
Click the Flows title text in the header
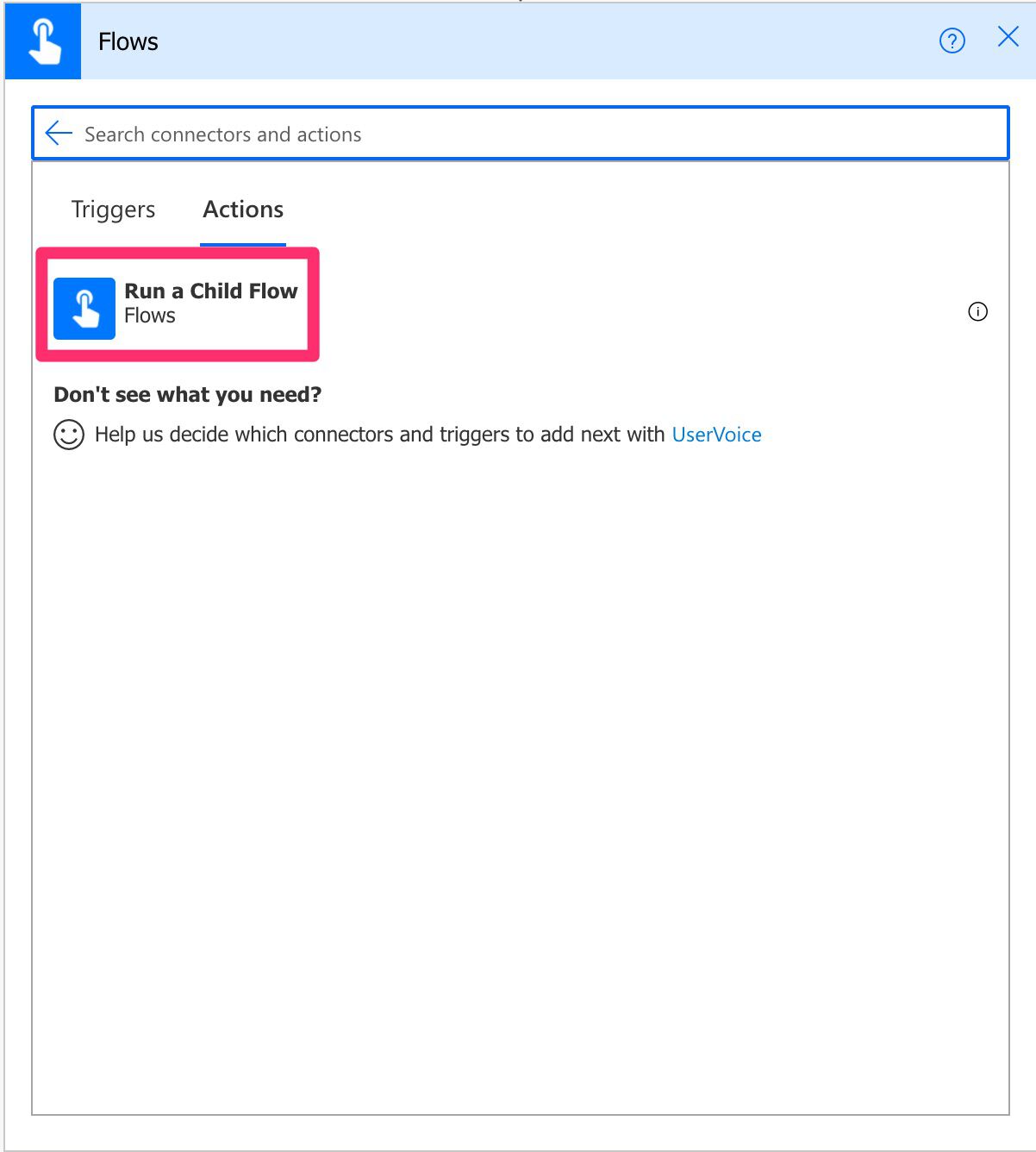pyautogui.click(x=128, y=41)
